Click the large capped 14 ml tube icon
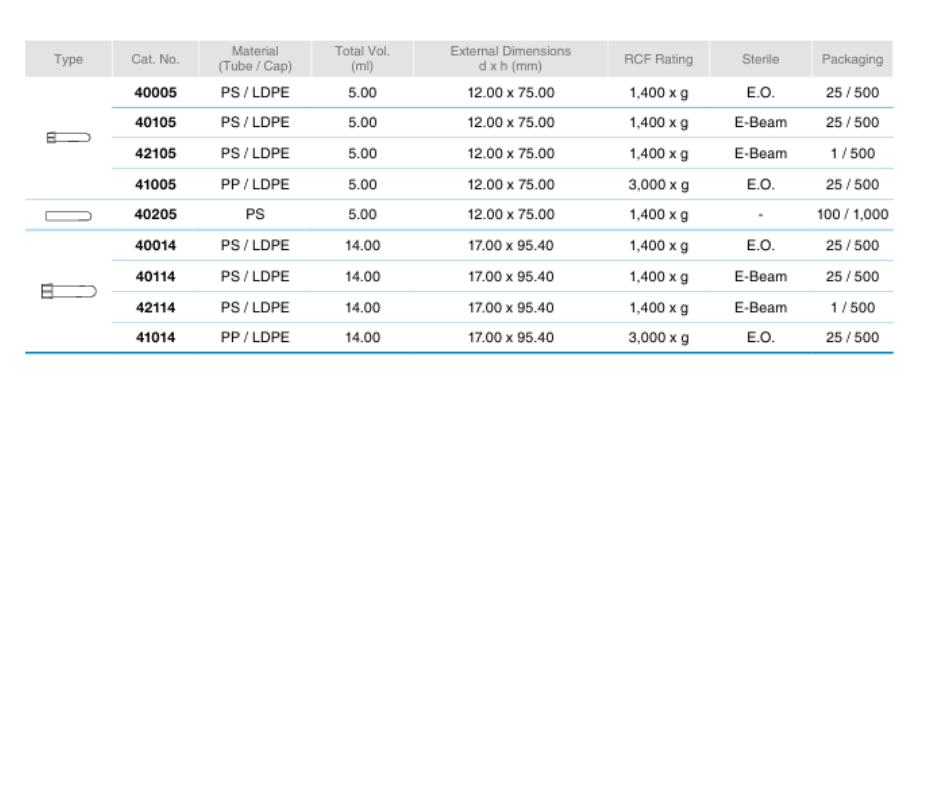Viewport: 940px width, 788px height. (x=68, y=292)
